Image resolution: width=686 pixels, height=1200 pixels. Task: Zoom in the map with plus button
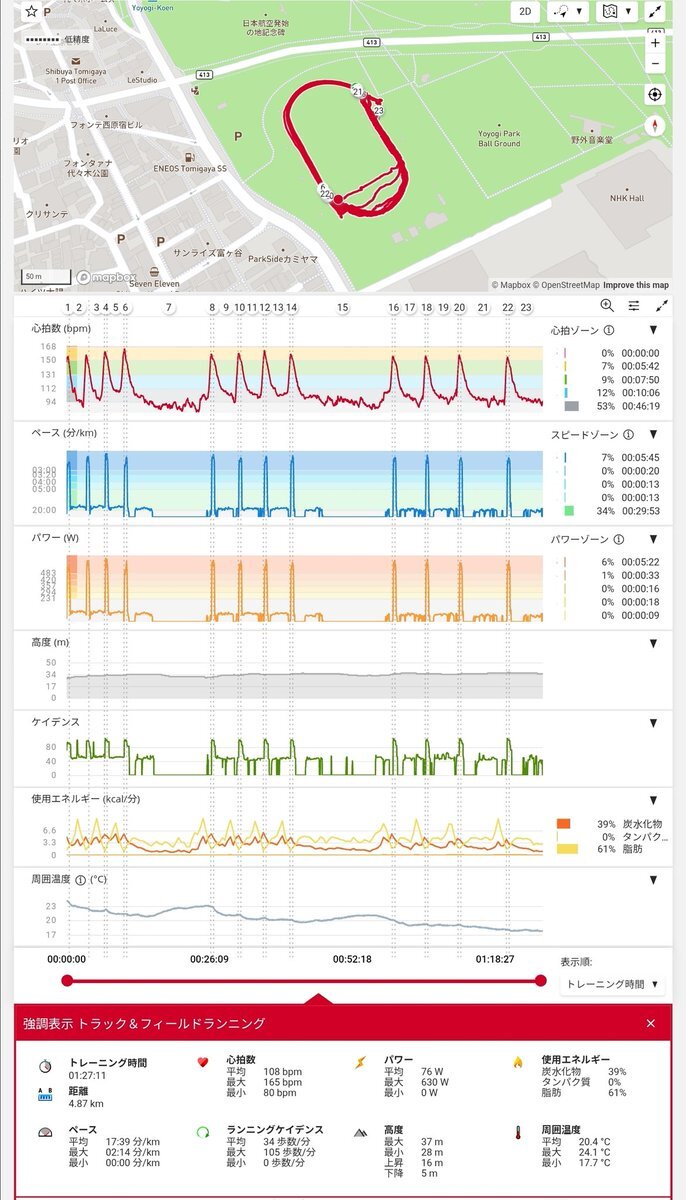655,43
